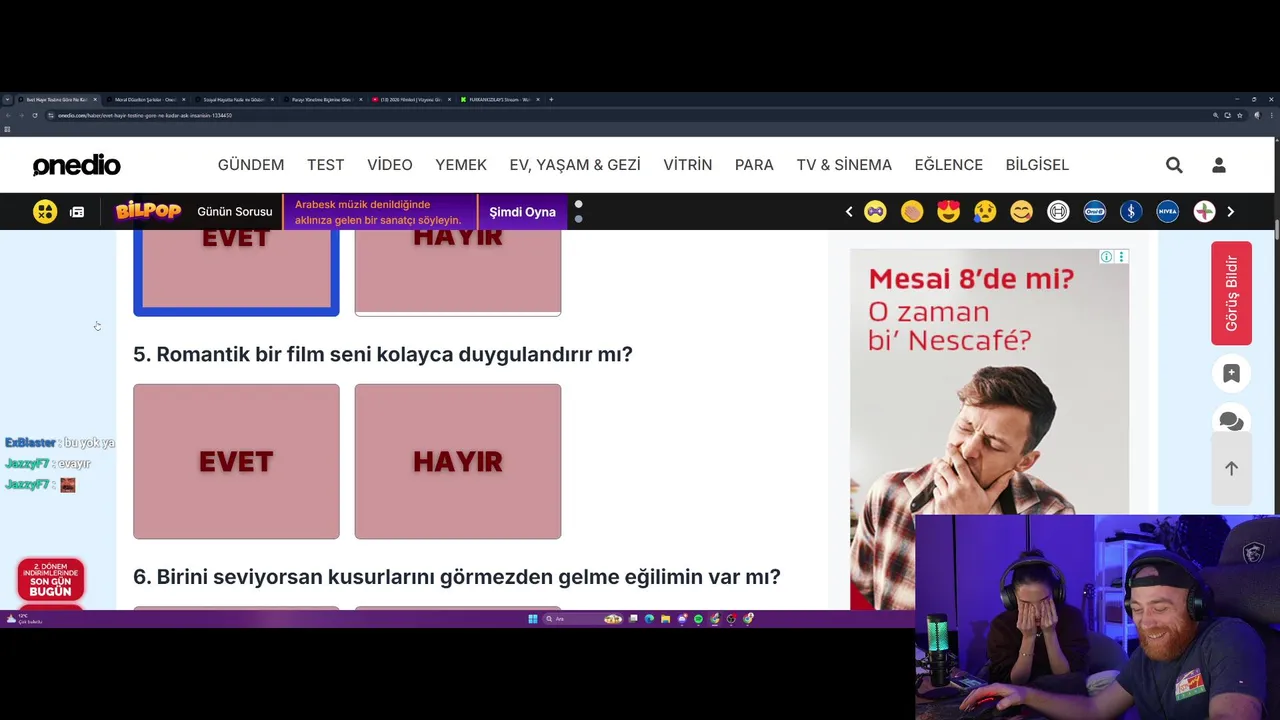This screenshot has height=720, width=1280.
Task: Open OBS Studio from taskbar
Action: [731, 619]
